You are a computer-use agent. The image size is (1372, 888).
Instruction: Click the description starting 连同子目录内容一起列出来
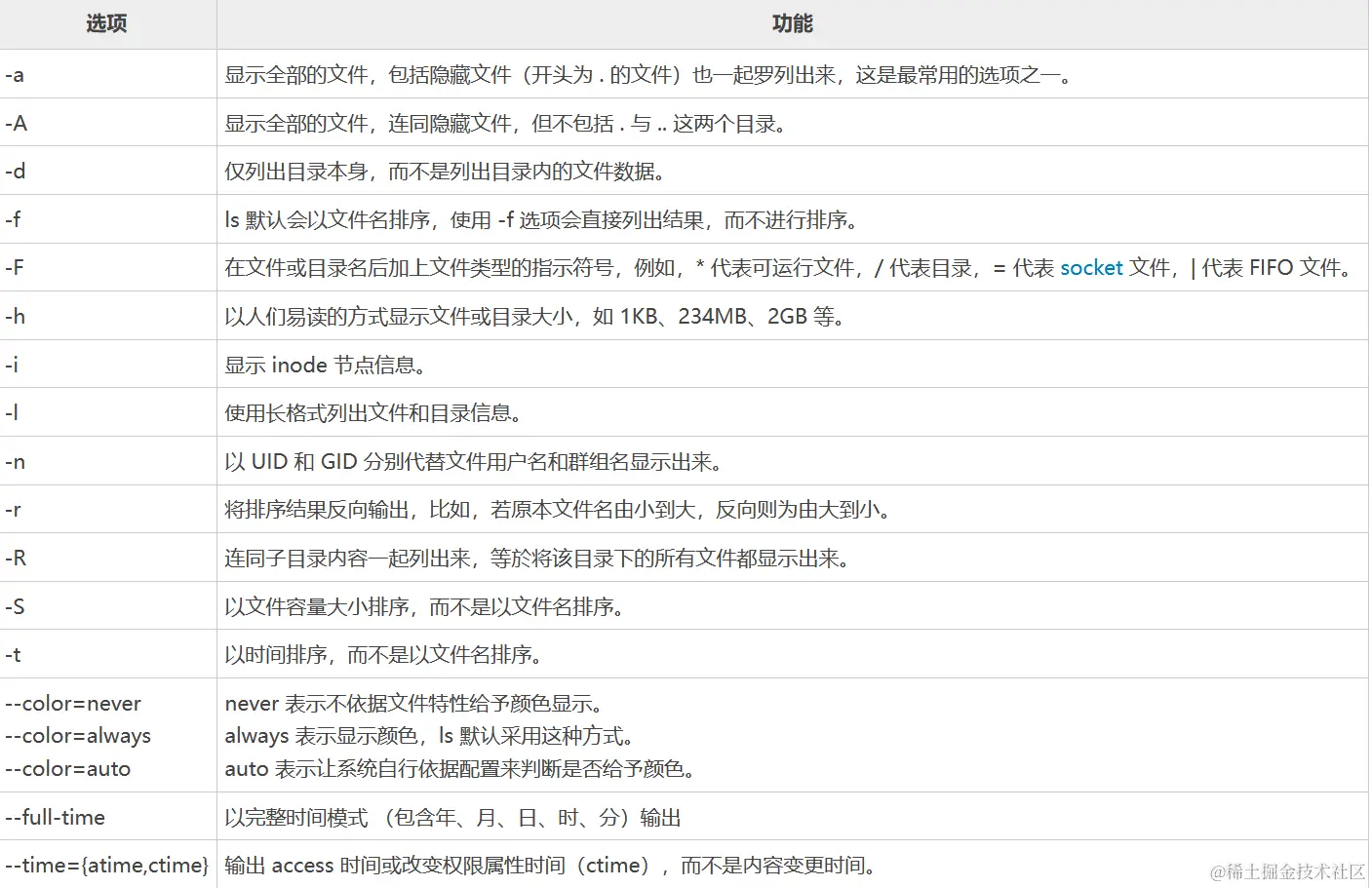click(x=537, y=559)
